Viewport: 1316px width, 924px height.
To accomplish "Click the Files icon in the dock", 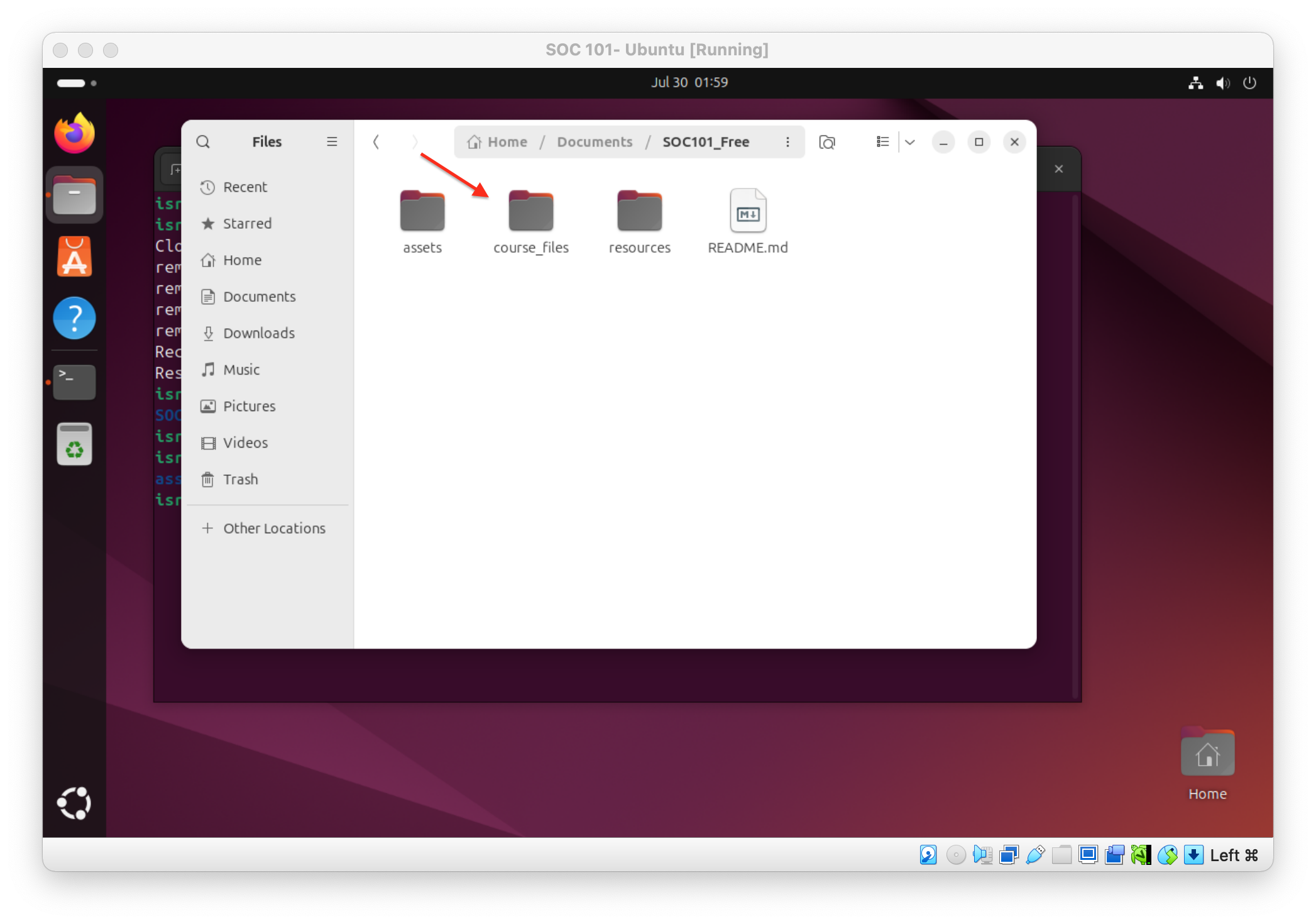I will (x=74, y=195).
